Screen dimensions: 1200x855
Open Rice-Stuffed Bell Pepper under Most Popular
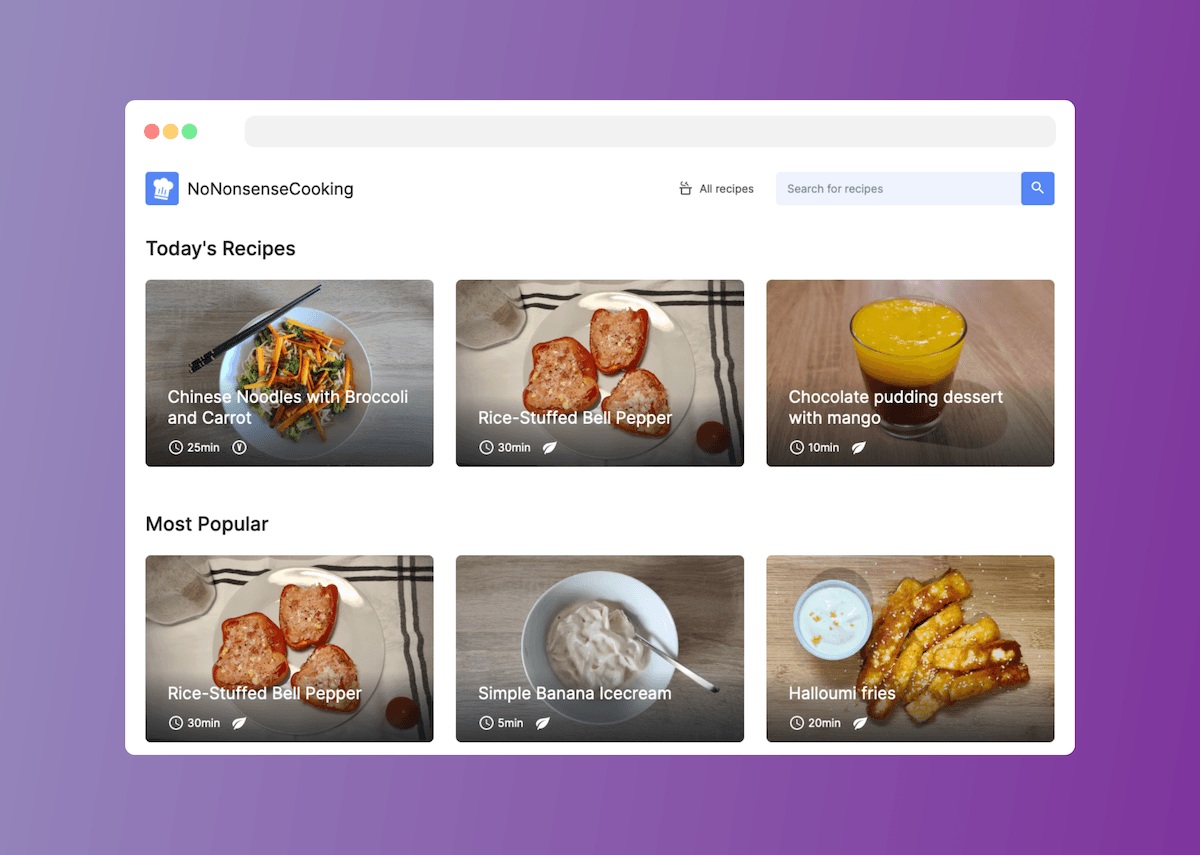(289, 648)
